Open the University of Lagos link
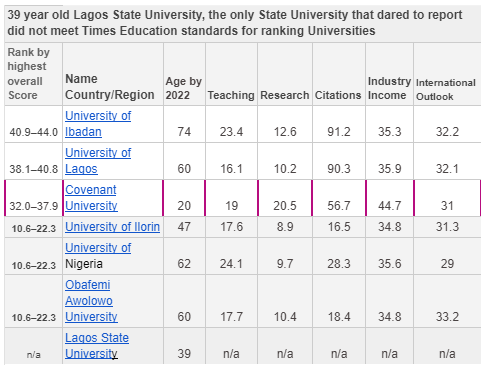 click(x=98, y=161)
